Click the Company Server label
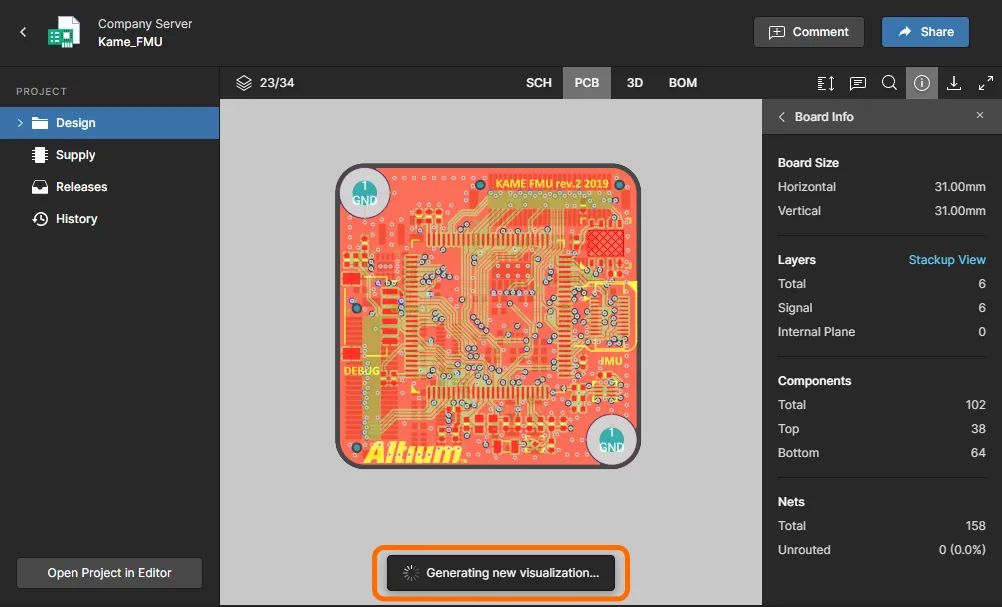This screenshot has height=607, width=1002. [x=145, y=24]
